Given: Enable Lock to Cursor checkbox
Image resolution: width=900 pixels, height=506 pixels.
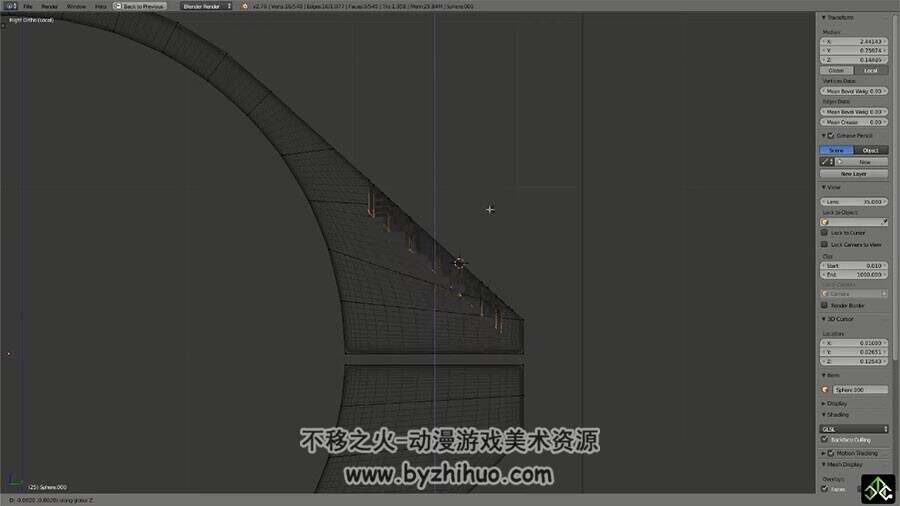Looking at the screenshot, I should (x=824, y=233).
